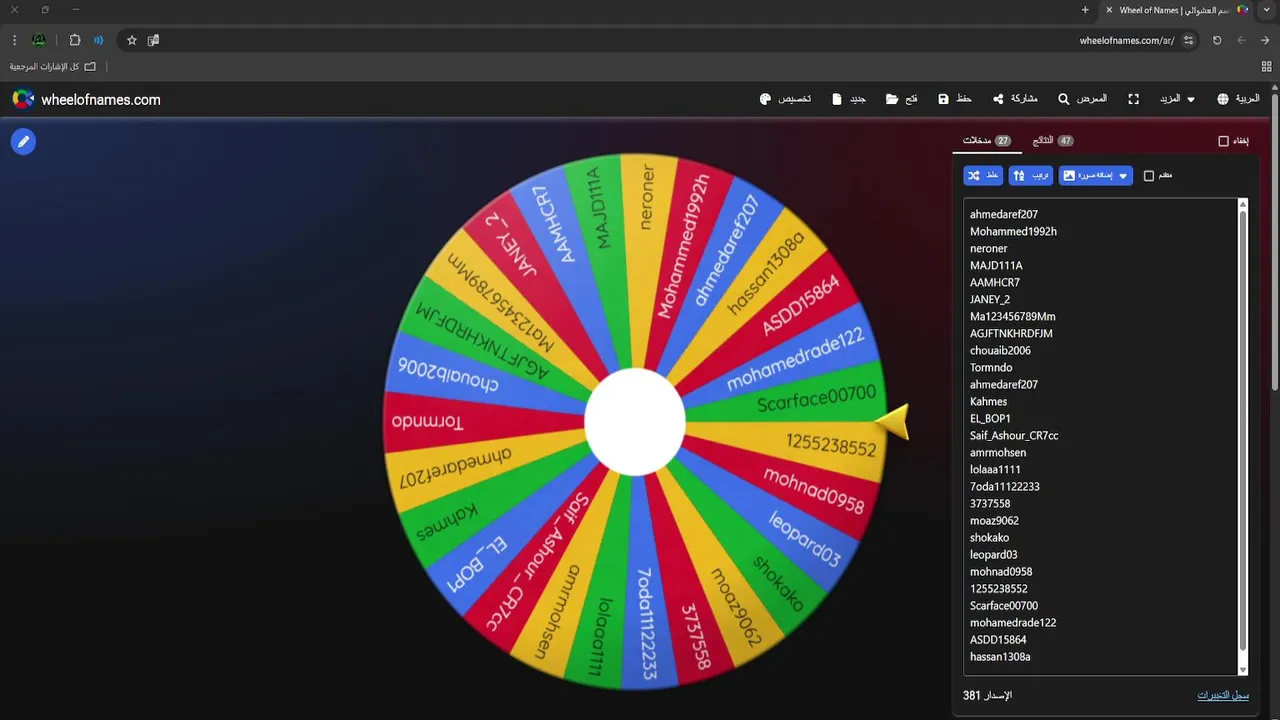Screen dimensions: 1280x720
Task: Click neroner in the entries list
Action: (988, 248)
